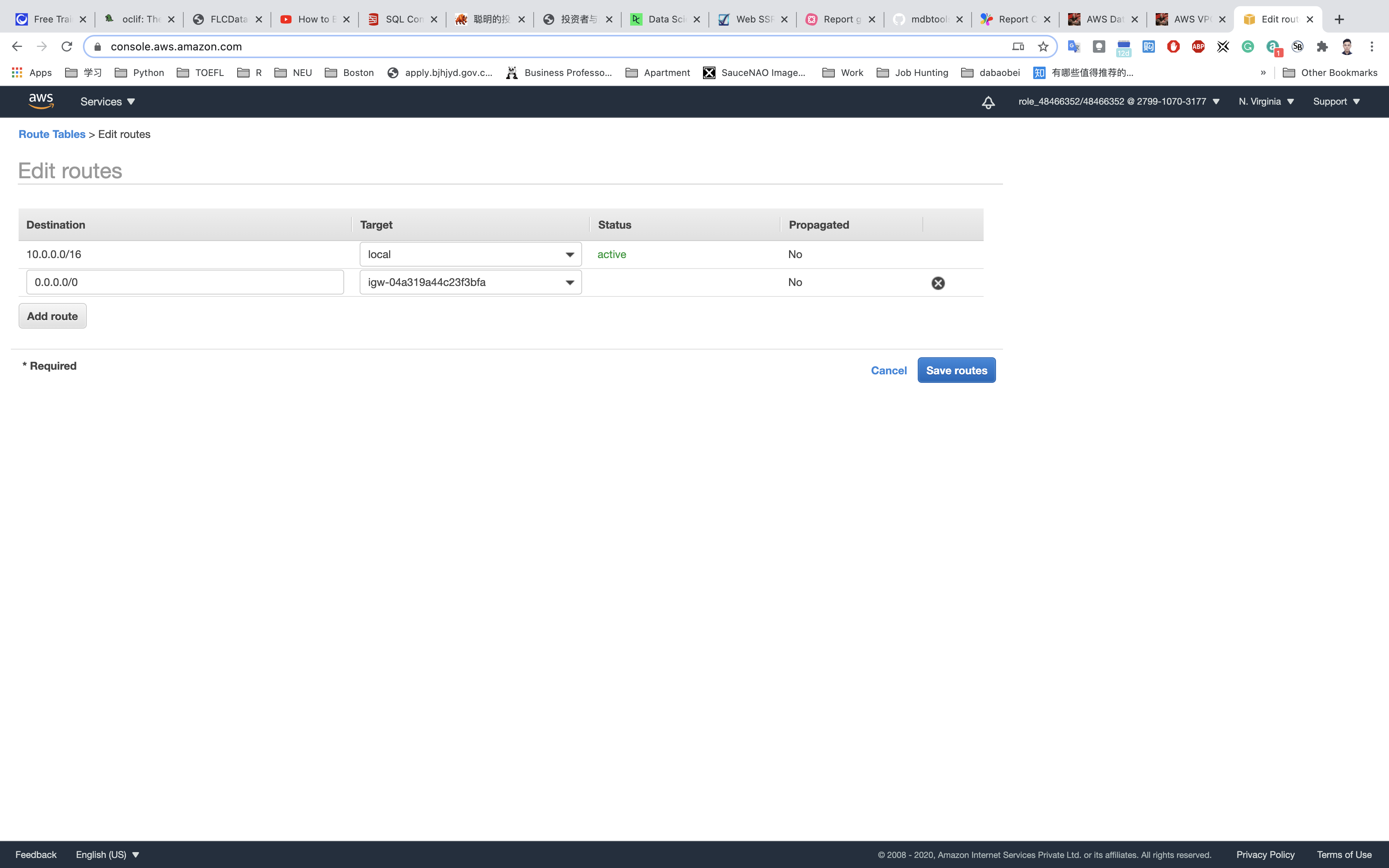1389x868 pixels.
Task: Open the Grammarly extension icon
Action: 1248,46
